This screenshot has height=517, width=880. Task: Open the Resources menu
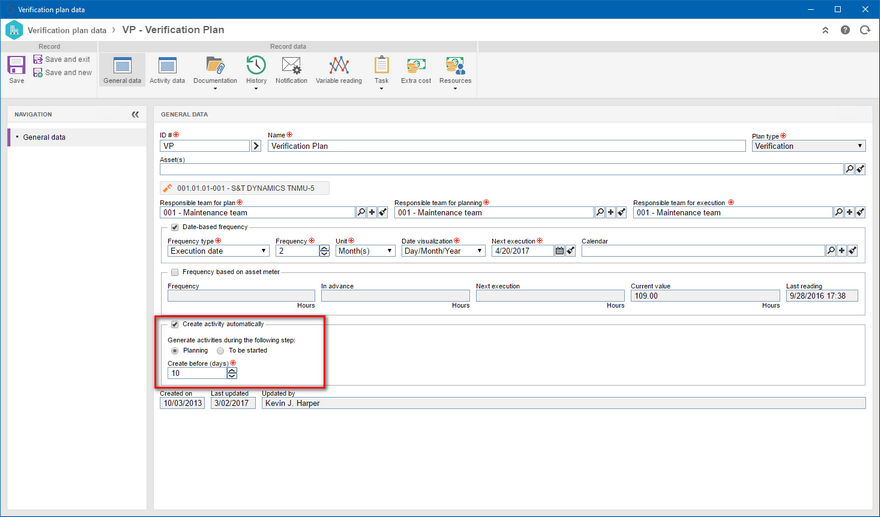pos(455,72)
